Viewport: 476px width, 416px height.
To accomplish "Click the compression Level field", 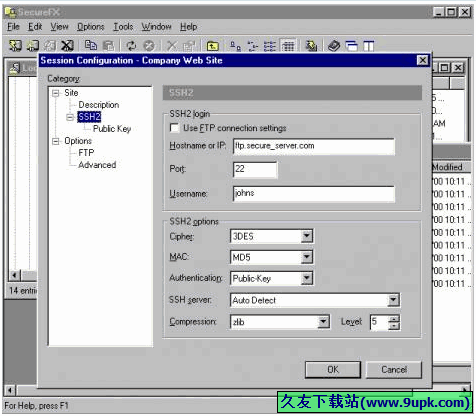I will (379, 322).
